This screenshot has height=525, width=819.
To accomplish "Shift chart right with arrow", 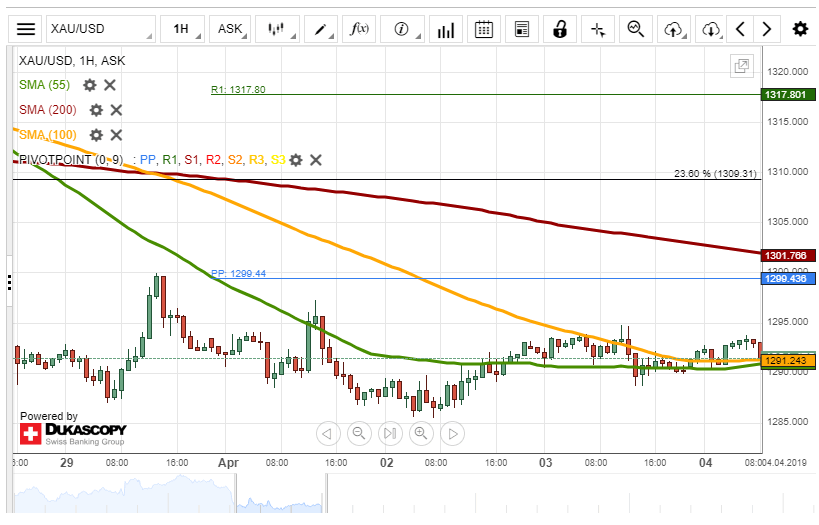I will (767, 29).
